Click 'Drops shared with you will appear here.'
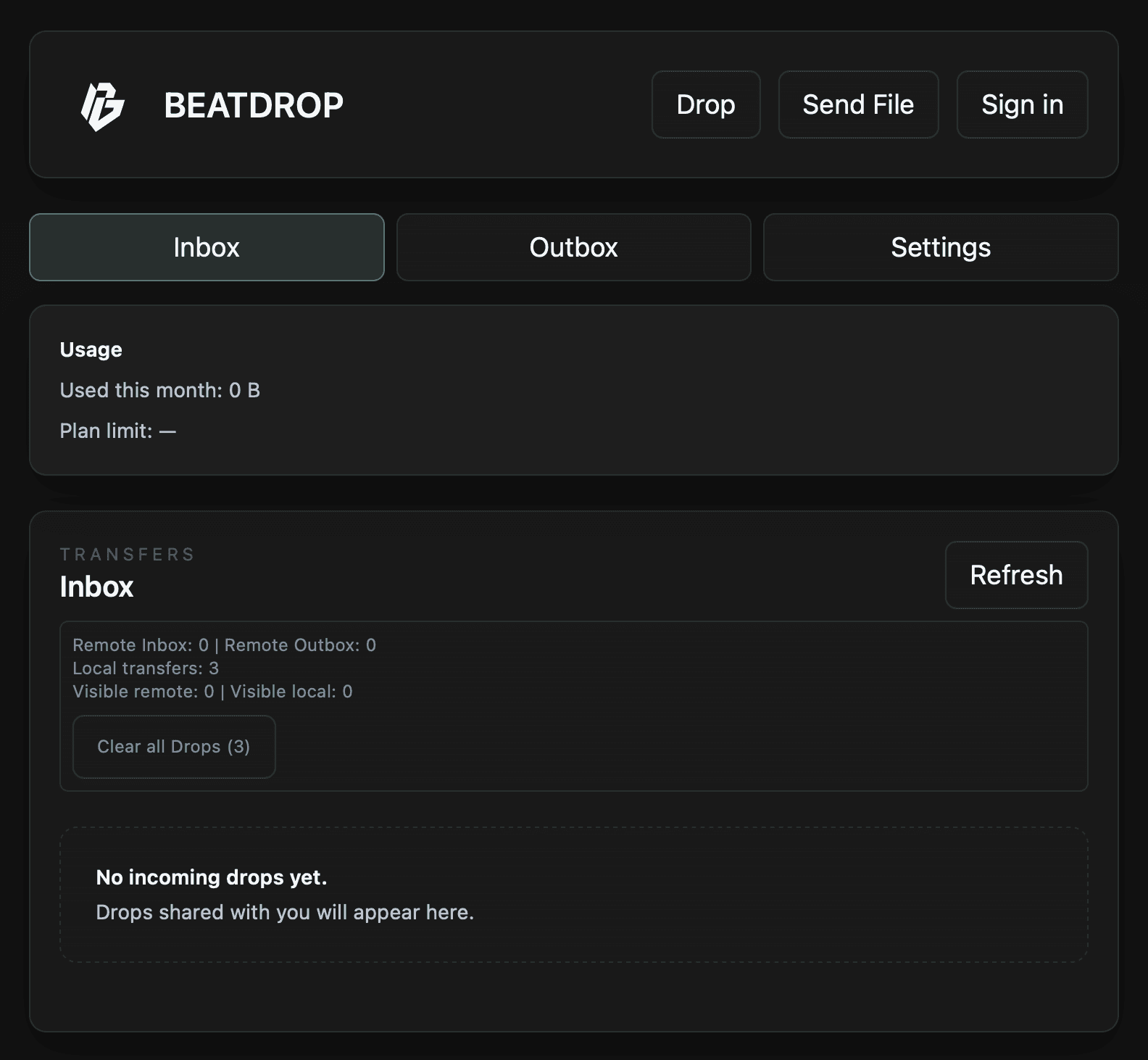Viewport: 1148px width, 1060px height. [x=285, y=912]
